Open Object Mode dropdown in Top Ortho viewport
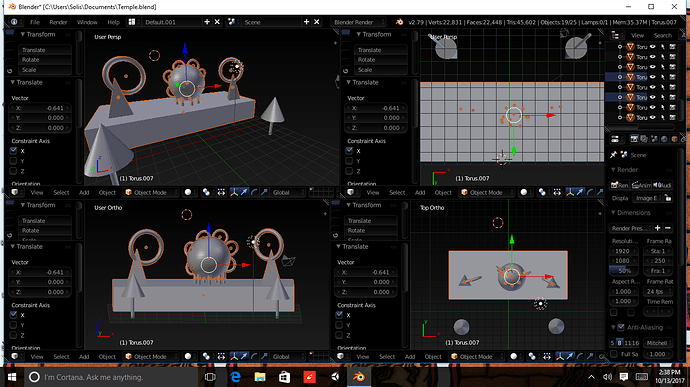This screenshot has width=690, height=387. tap(477, 357)
